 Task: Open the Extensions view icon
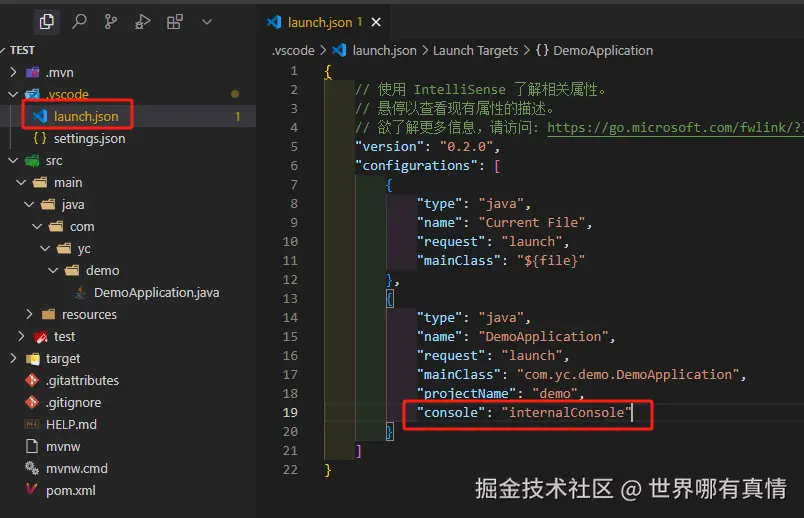click(175, 22)
